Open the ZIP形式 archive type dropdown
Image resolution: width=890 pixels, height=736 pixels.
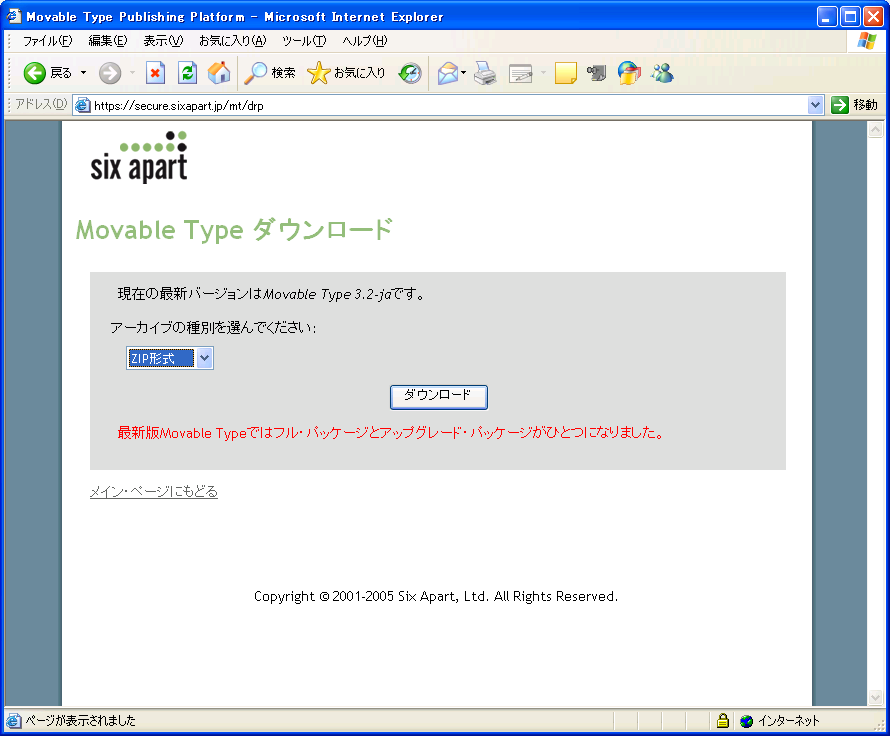point(170,358)
